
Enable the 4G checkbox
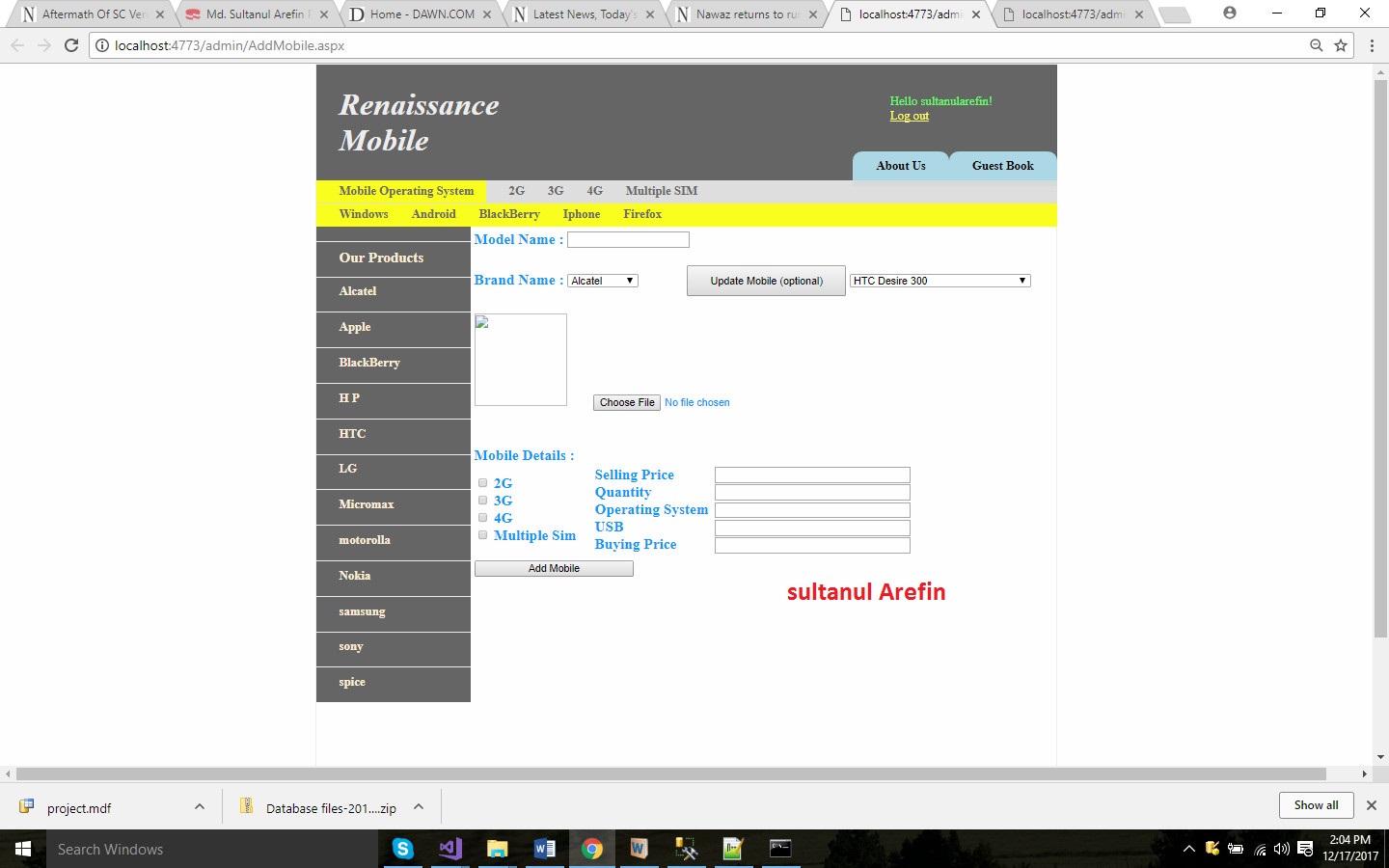(x=483, y=518)
